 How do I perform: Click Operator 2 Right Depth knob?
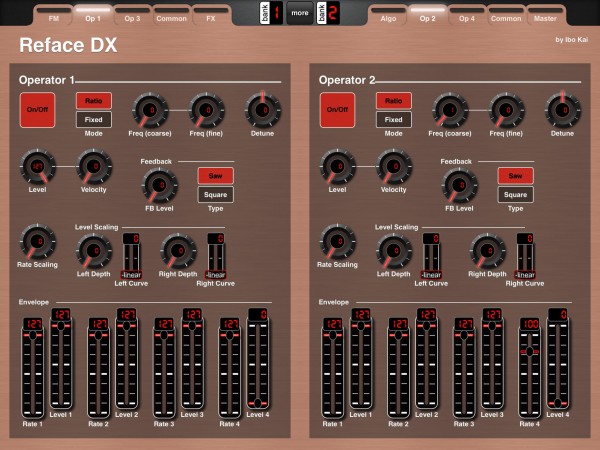[x=488, y=251]
